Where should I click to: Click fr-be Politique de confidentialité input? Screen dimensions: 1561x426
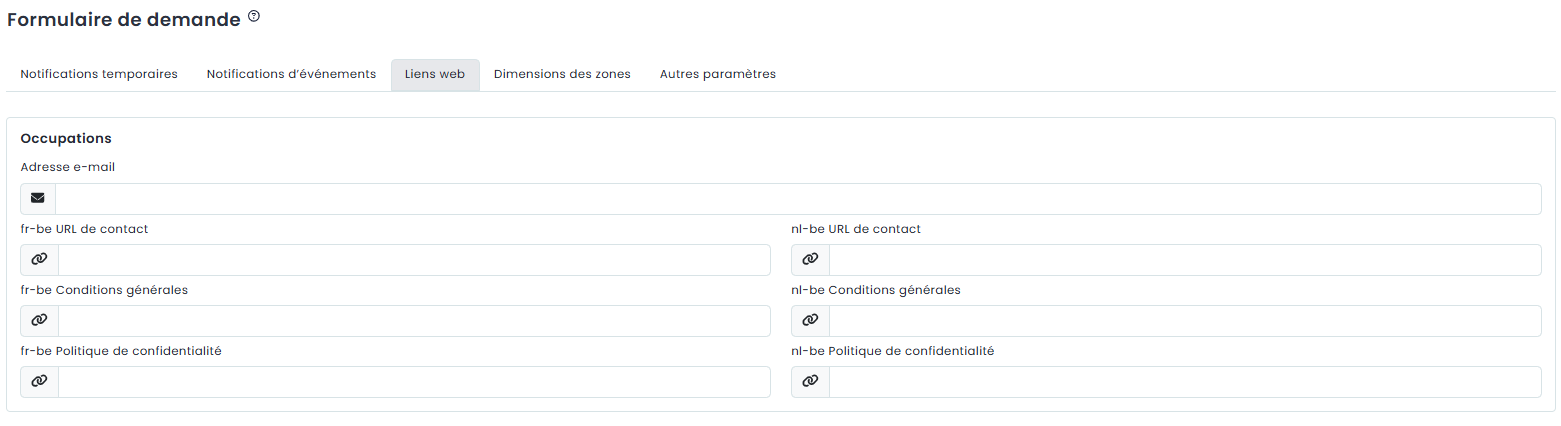tap(414, 382)
